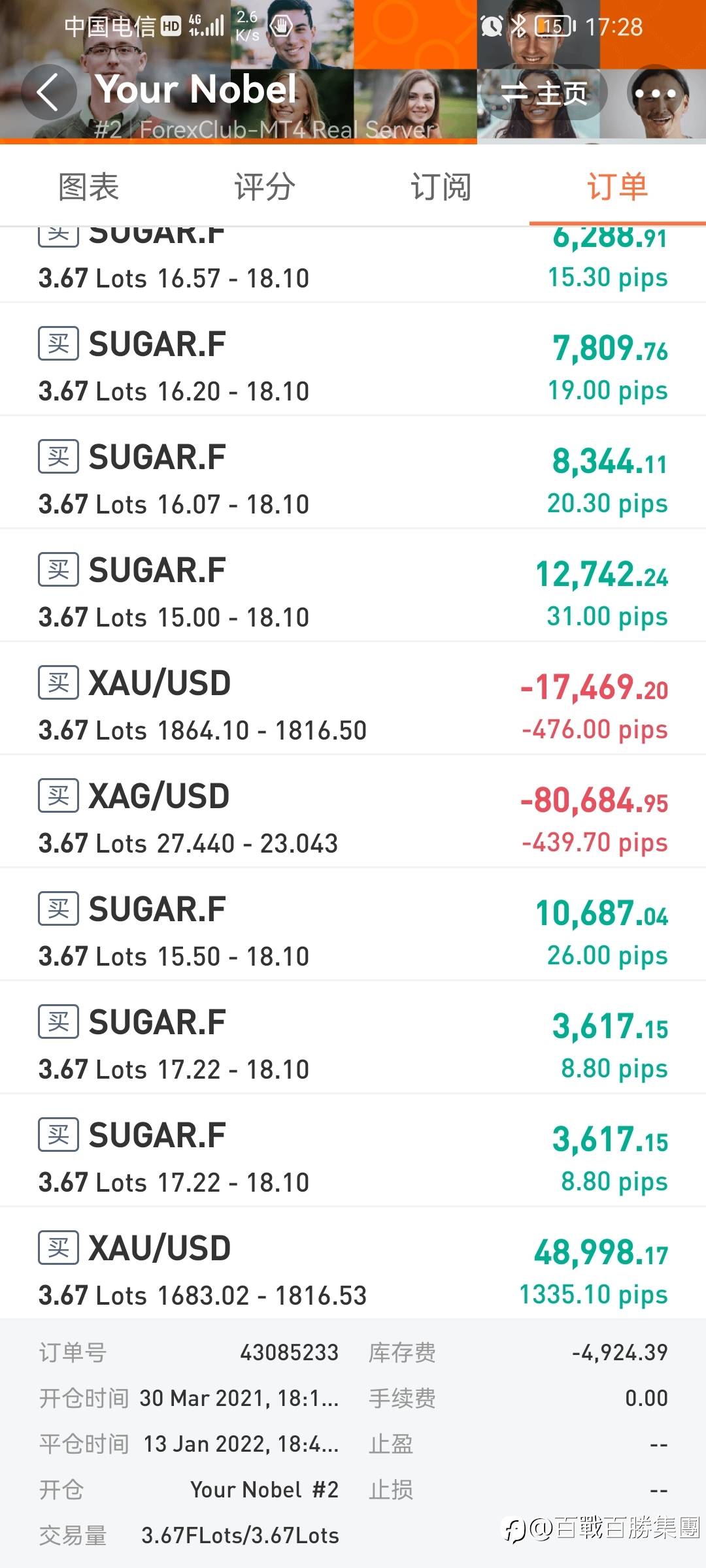706x1568 pixels.
Task: Tap the Bluetooth status bar icon
Action: [x=518, y=26]
